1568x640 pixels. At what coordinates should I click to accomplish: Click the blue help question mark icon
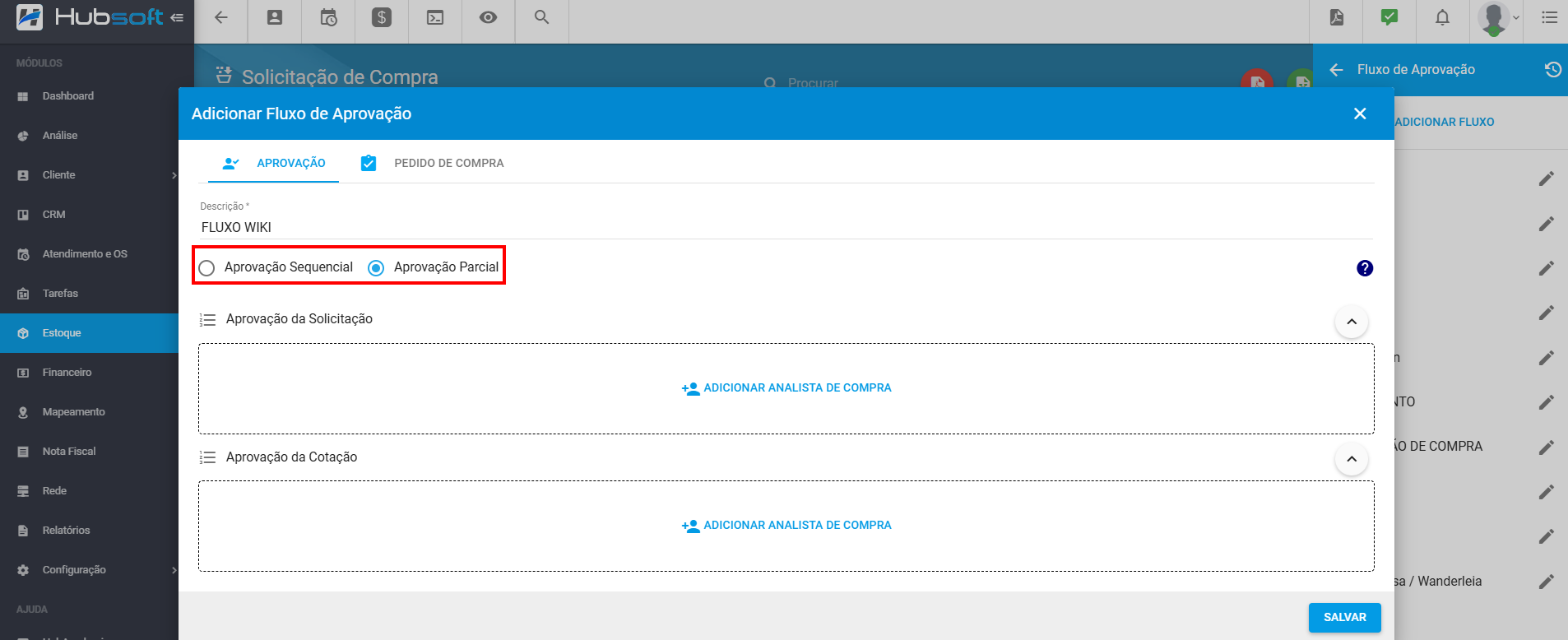click(x=1365, y=268)
